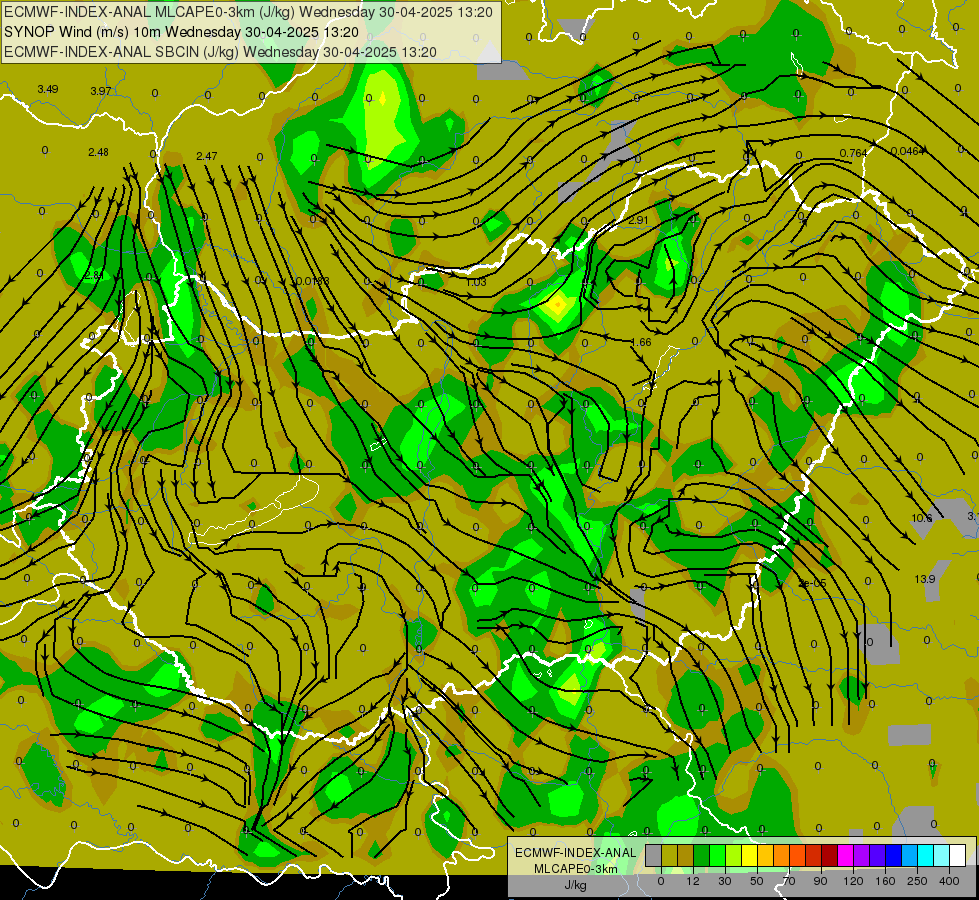Pick the pure blue swatch above 160

coord(894,855)
